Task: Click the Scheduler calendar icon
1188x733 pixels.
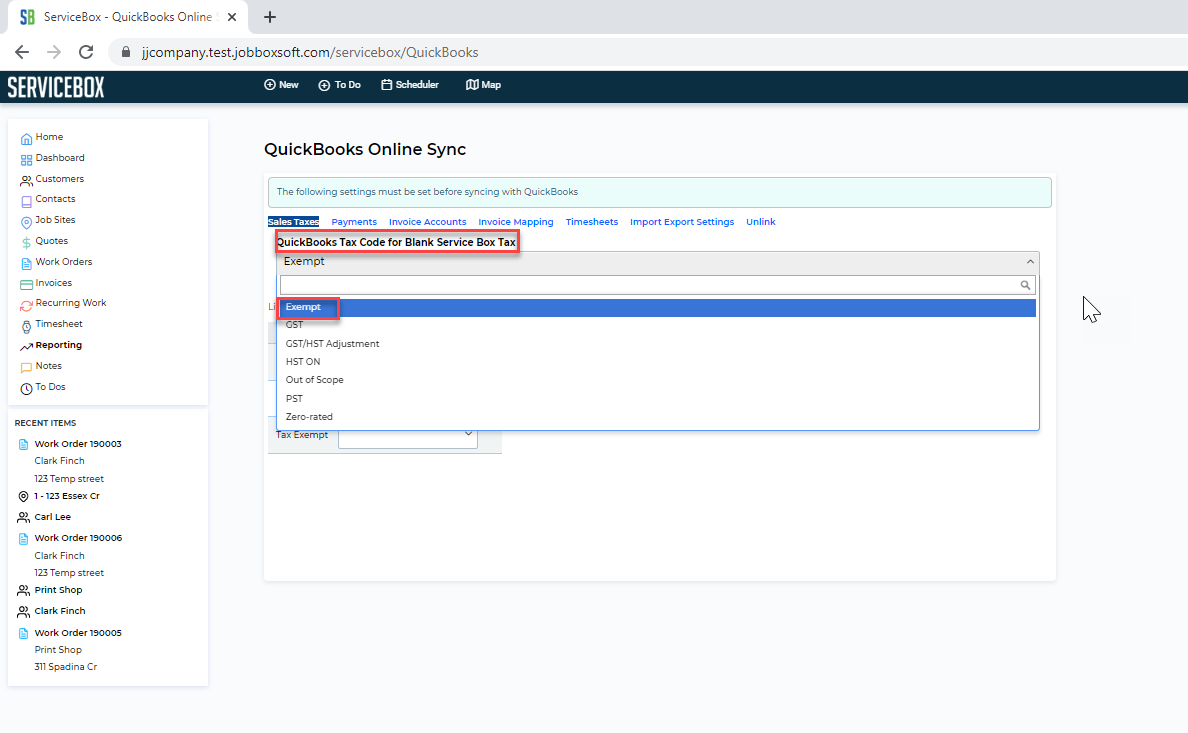Action: [386, 85]
